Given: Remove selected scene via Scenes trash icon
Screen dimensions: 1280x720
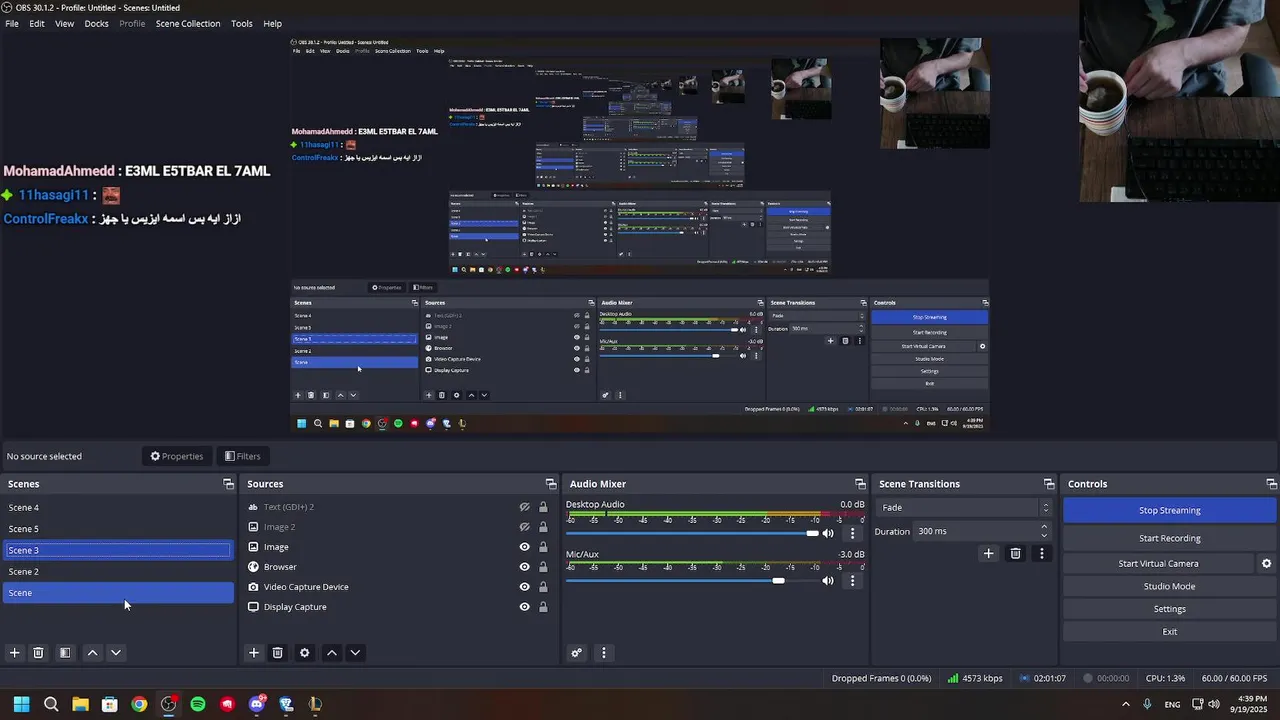Looking at the screenshot, I should (38, 653).
